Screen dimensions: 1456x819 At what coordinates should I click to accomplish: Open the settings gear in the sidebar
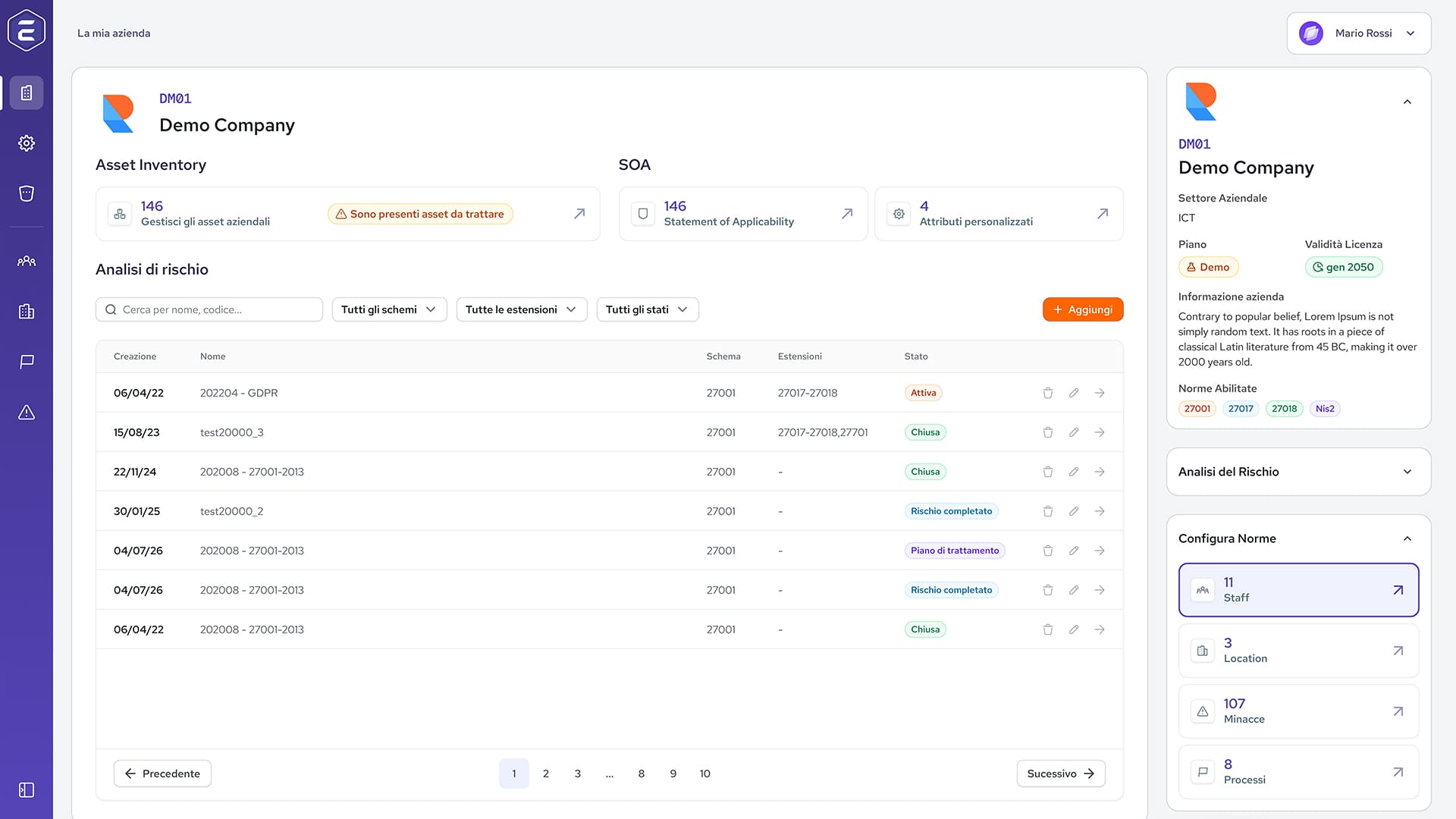[27, 143]
